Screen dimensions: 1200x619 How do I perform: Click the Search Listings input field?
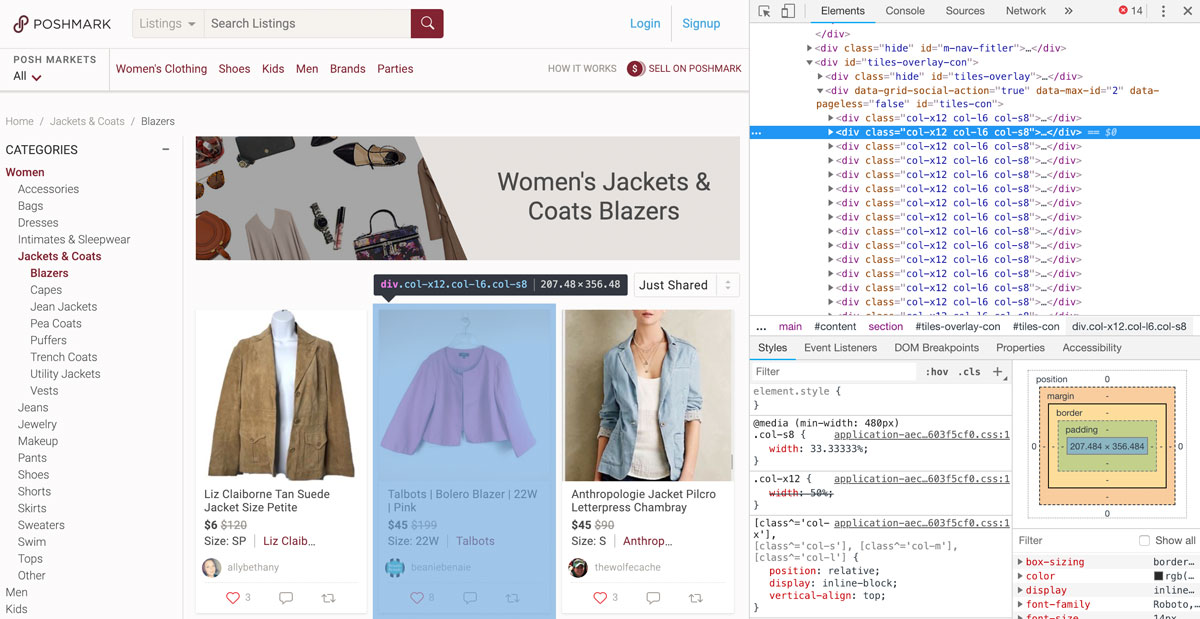(x=307, y=23)
